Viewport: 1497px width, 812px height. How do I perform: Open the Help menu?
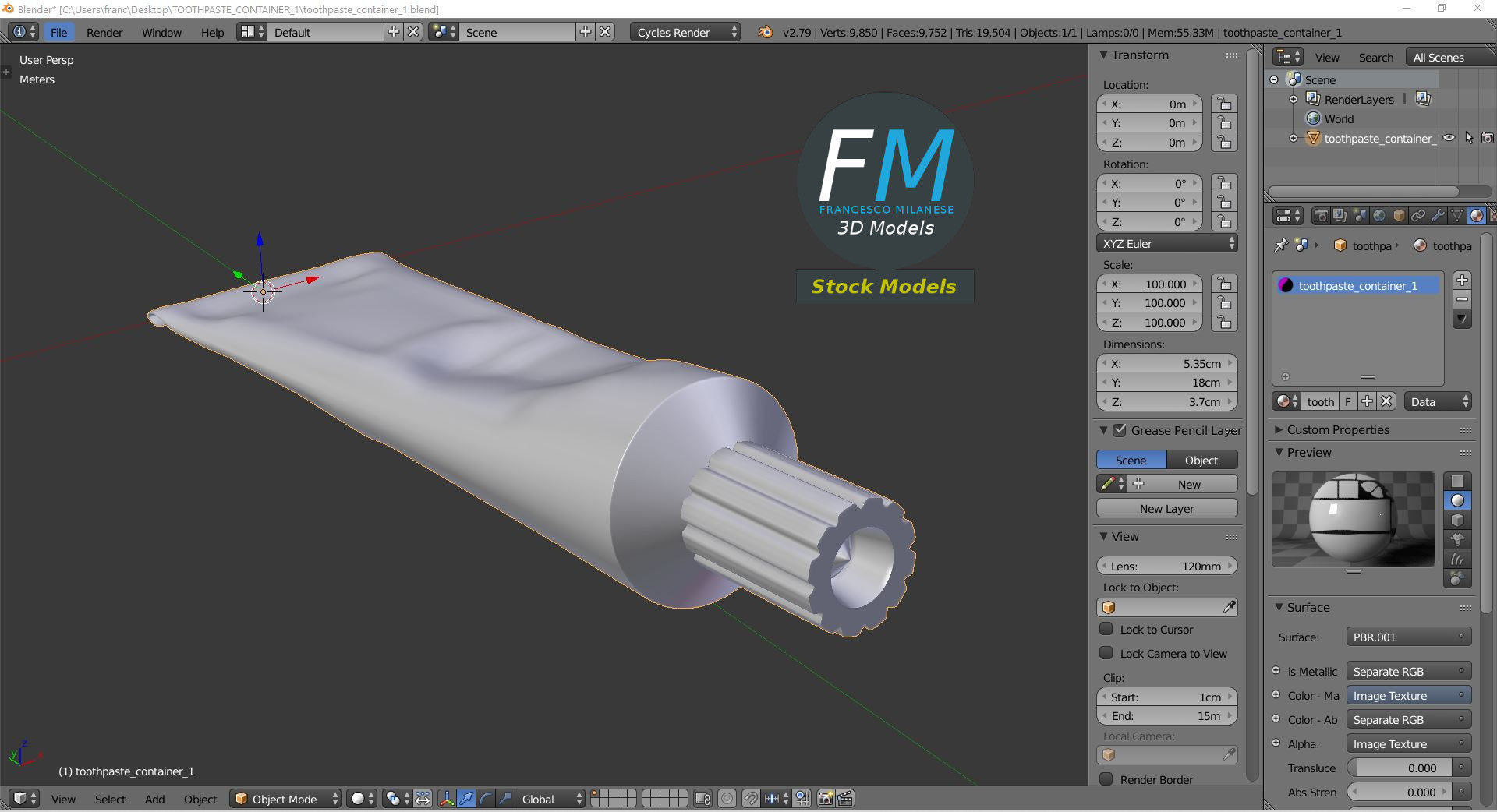tap(212, 32)
